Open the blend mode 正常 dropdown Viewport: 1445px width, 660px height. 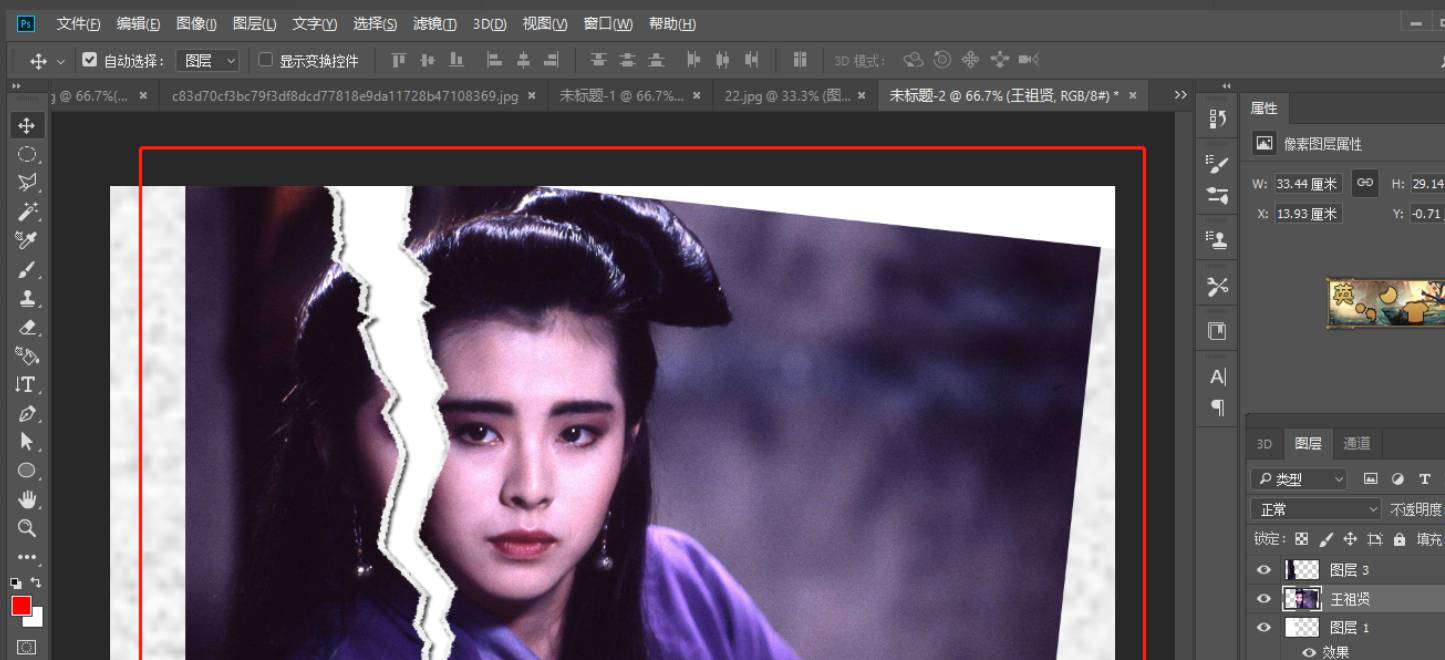pyautogui.click(x=1316, y=510)
